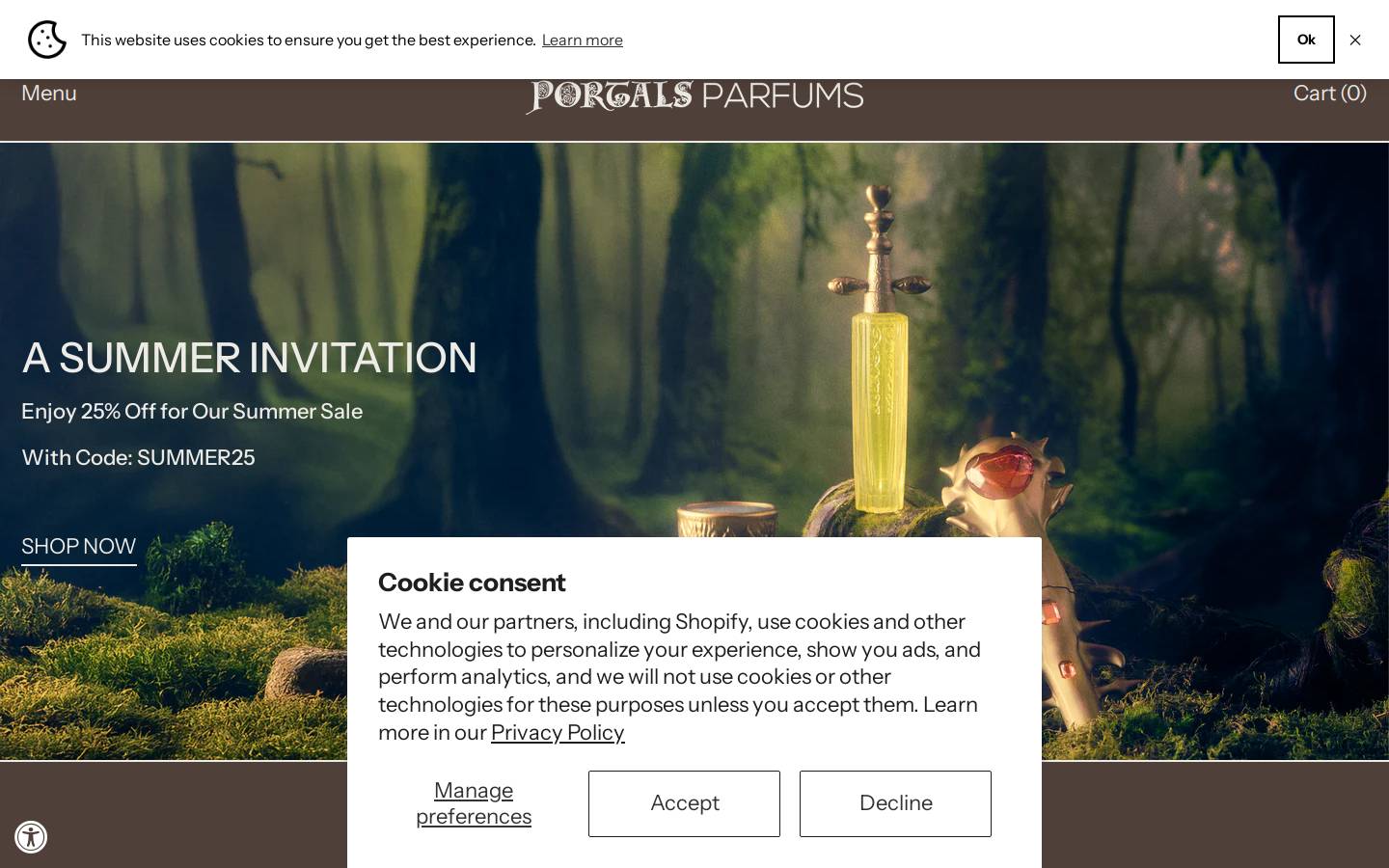Click the A SUMMER INVITATION heading

(249, 358)
